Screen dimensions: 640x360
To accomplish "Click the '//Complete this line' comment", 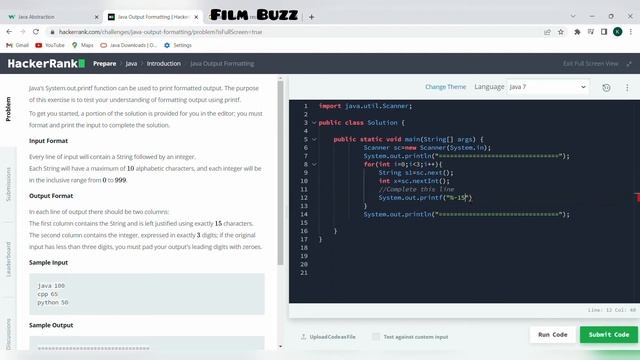I will pyautogui.click(x=416, y=189).
